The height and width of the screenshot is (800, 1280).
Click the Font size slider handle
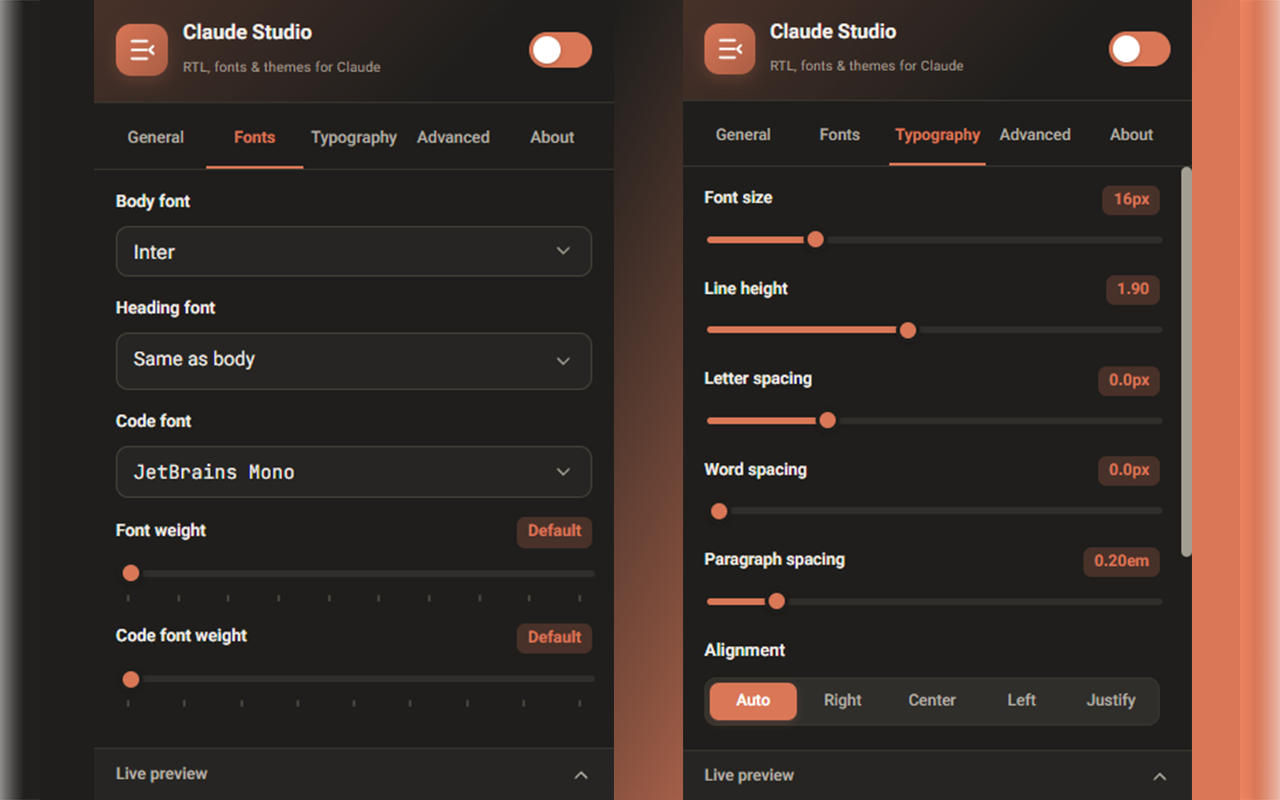tap(816, 239)
